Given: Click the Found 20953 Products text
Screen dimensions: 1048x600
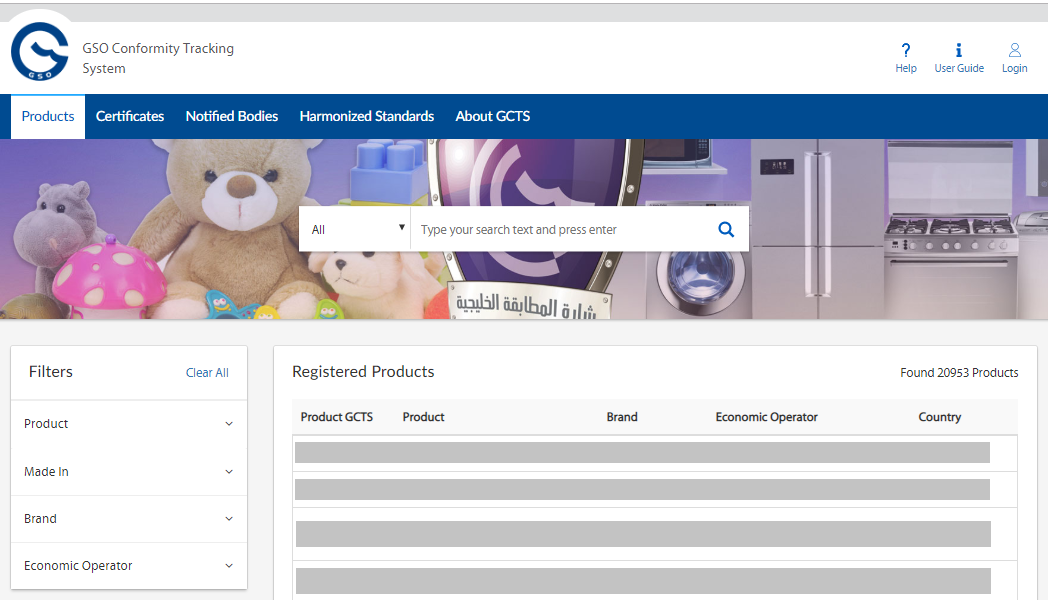Looking at the screenshot, I should pyautogui.click(x=959, y=373).
